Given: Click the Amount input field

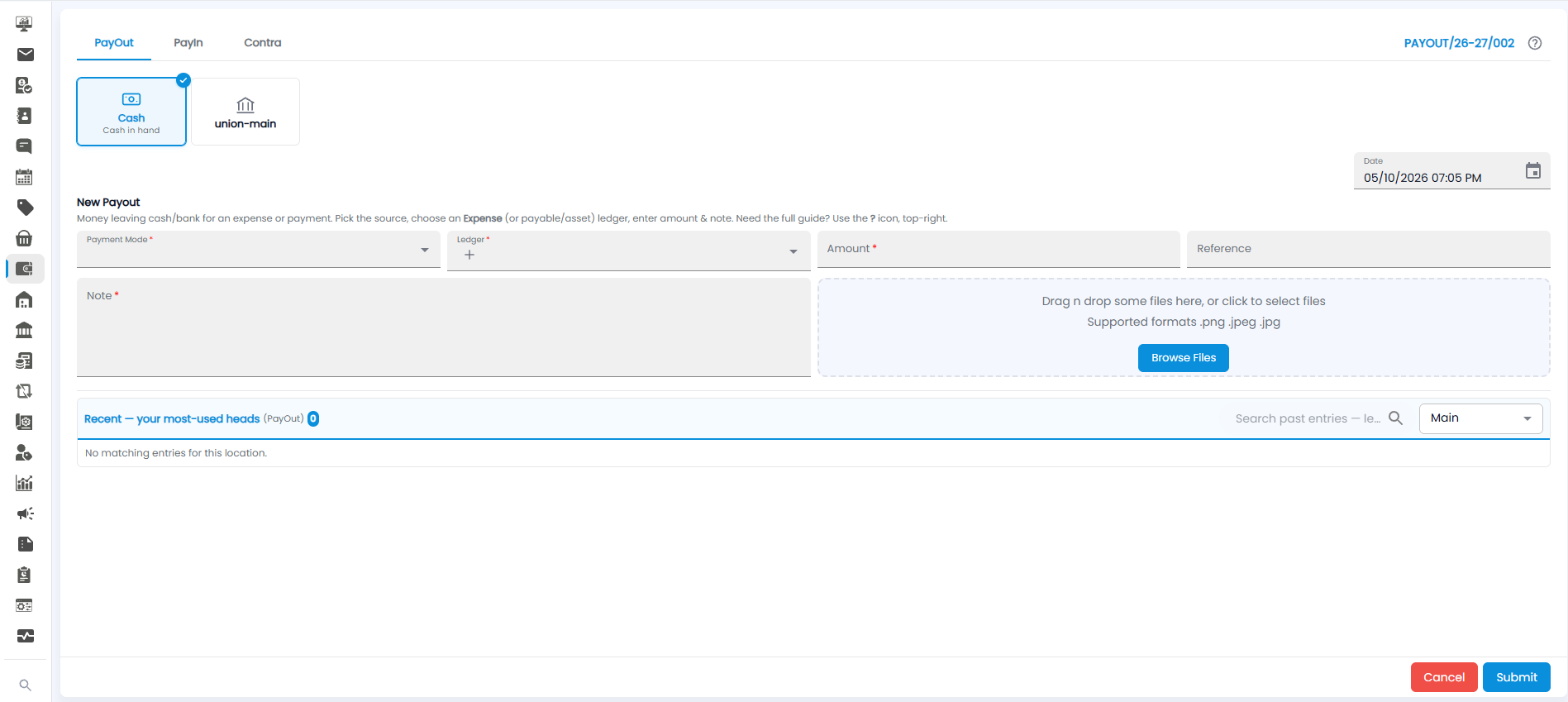Looking at the screenshot, I should point(998,249).
